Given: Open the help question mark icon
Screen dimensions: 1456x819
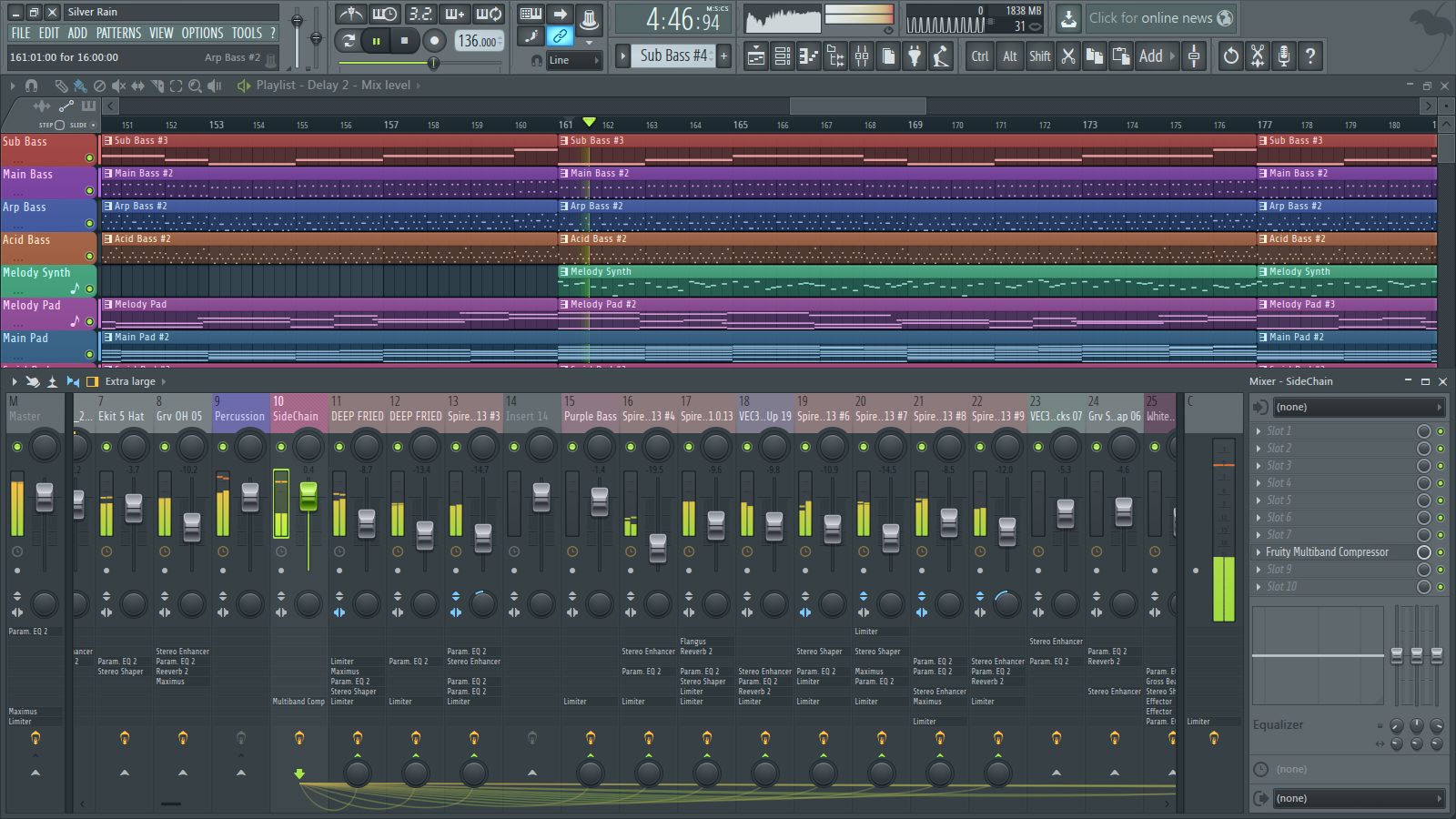Looking at the screenshot, I should 1309,56.
